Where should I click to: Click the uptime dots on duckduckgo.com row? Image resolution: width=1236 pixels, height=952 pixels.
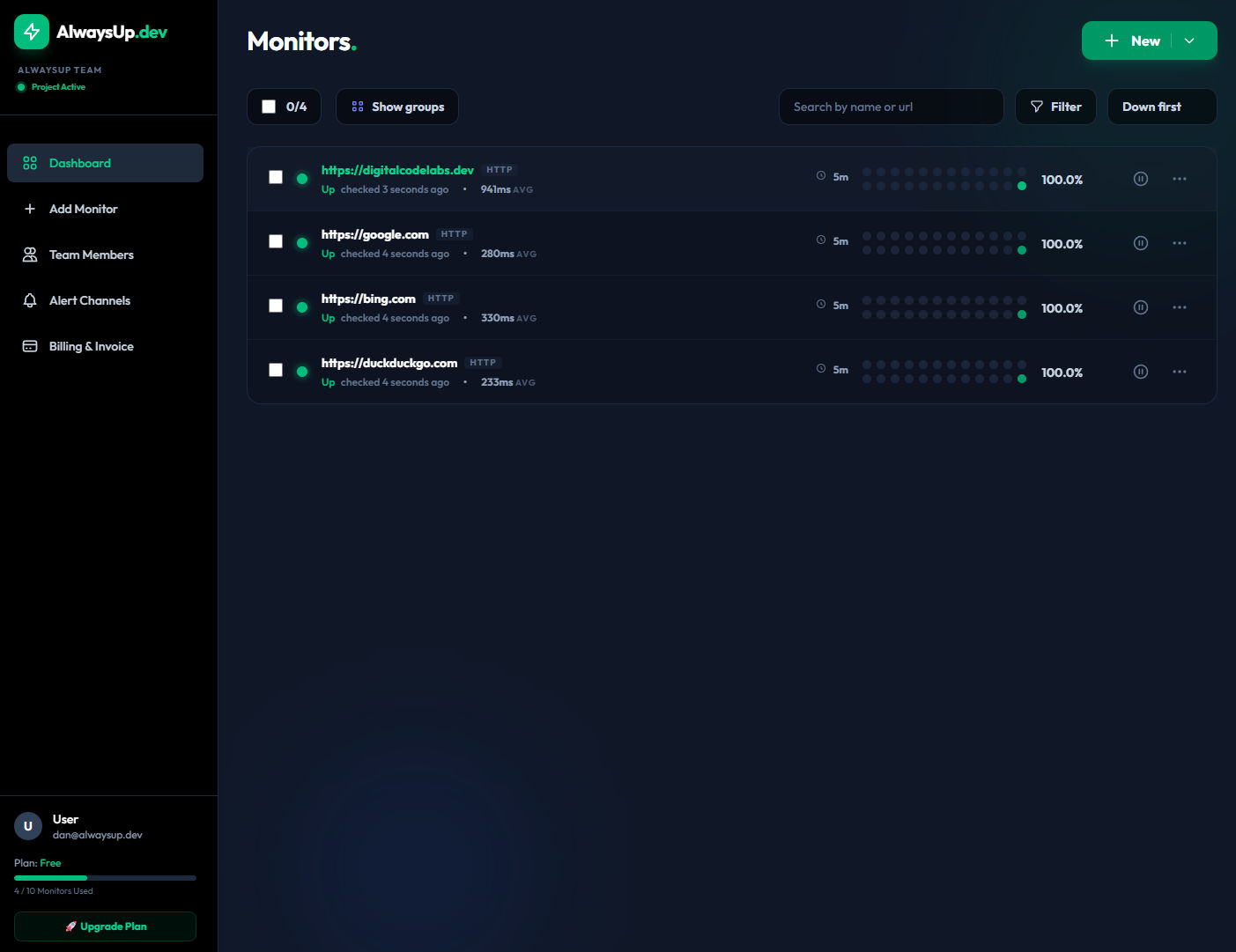(x=944, y=372)
